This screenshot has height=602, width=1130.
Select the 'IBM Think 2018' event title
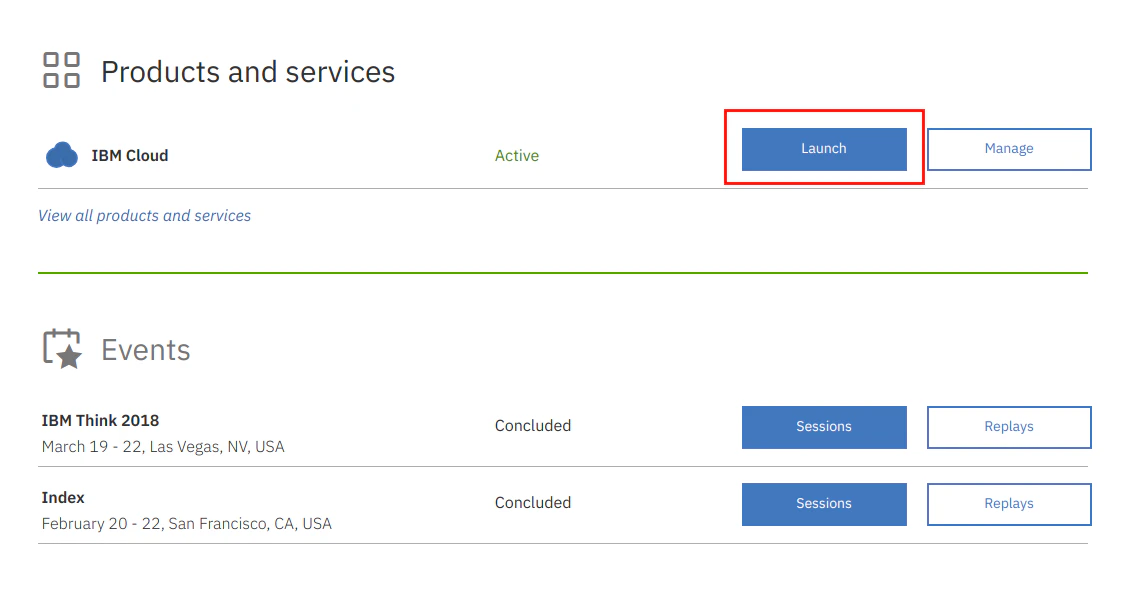pos(100,420)
